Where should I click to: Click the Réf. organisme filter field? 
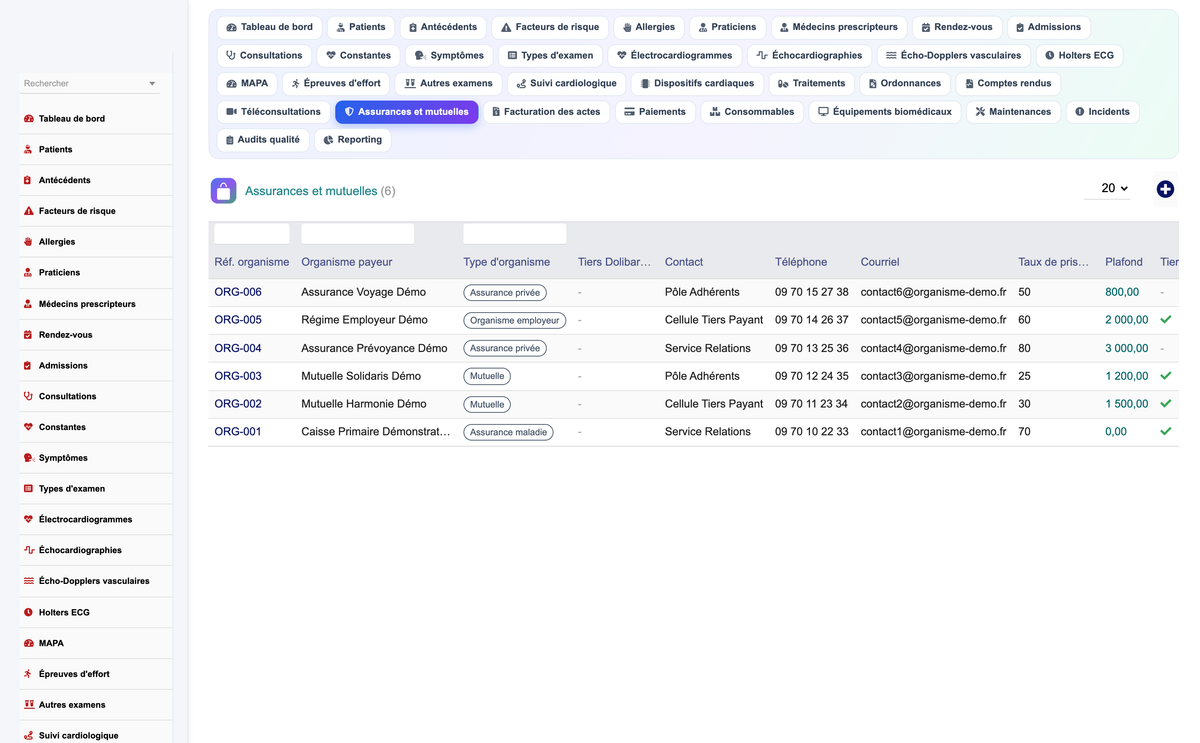coord(252,234)
